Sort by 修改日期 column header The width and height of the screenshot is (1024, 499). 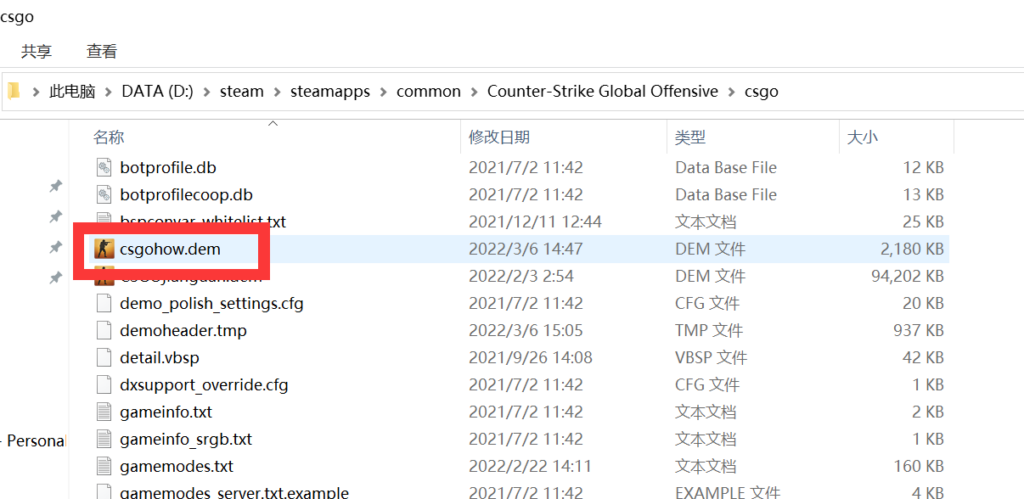500,137
